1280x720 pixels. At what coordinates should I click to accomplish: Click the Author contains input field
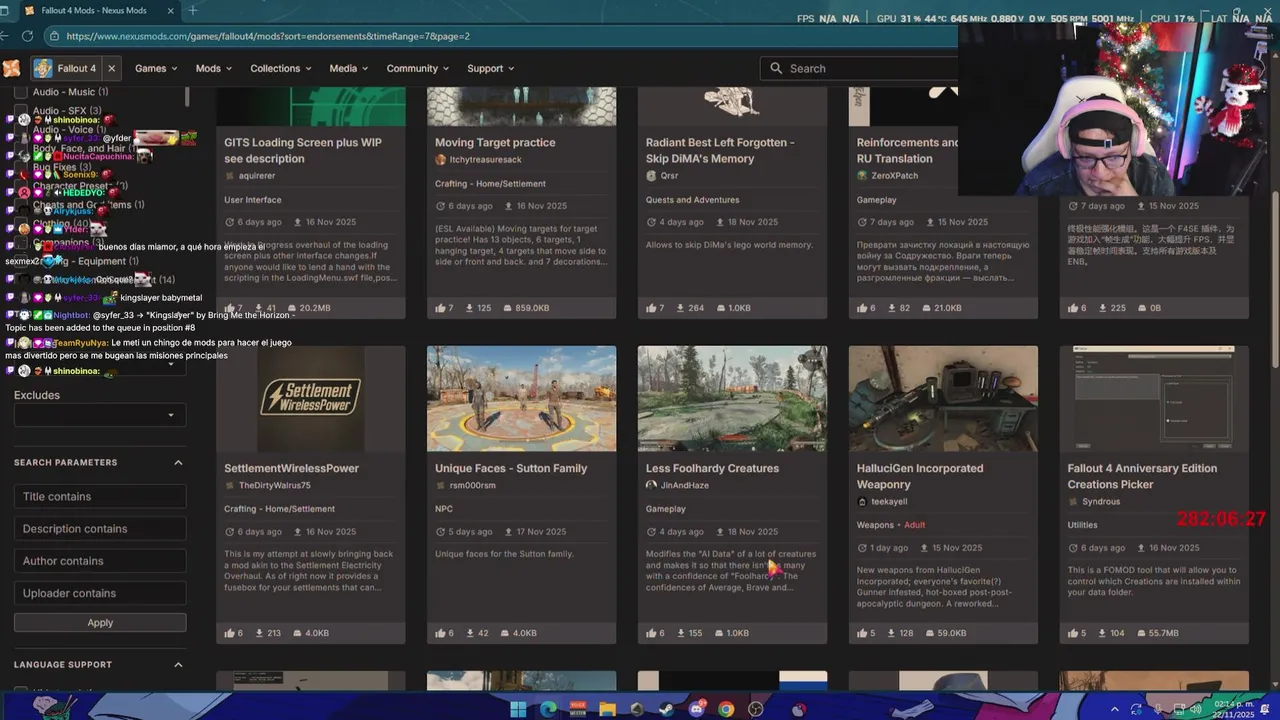click(x=100, y=561)
